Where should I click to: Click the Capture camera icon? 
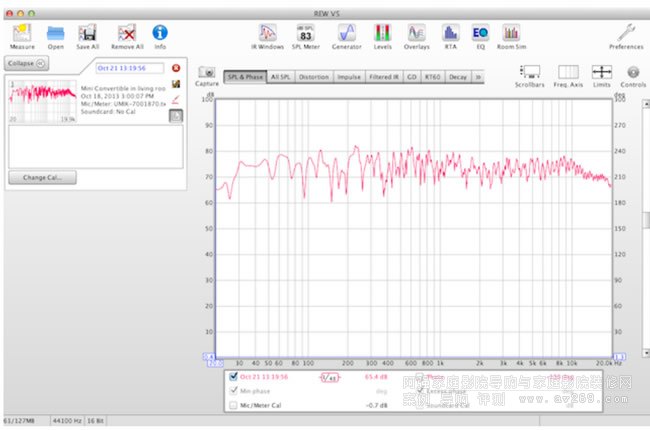(x=207, y=73)
